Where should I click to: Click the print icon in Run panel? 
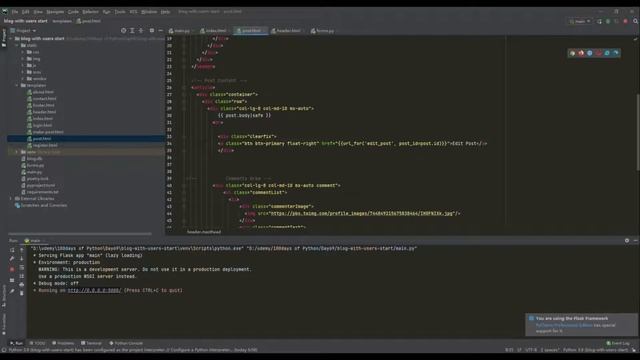coord(22,284)
